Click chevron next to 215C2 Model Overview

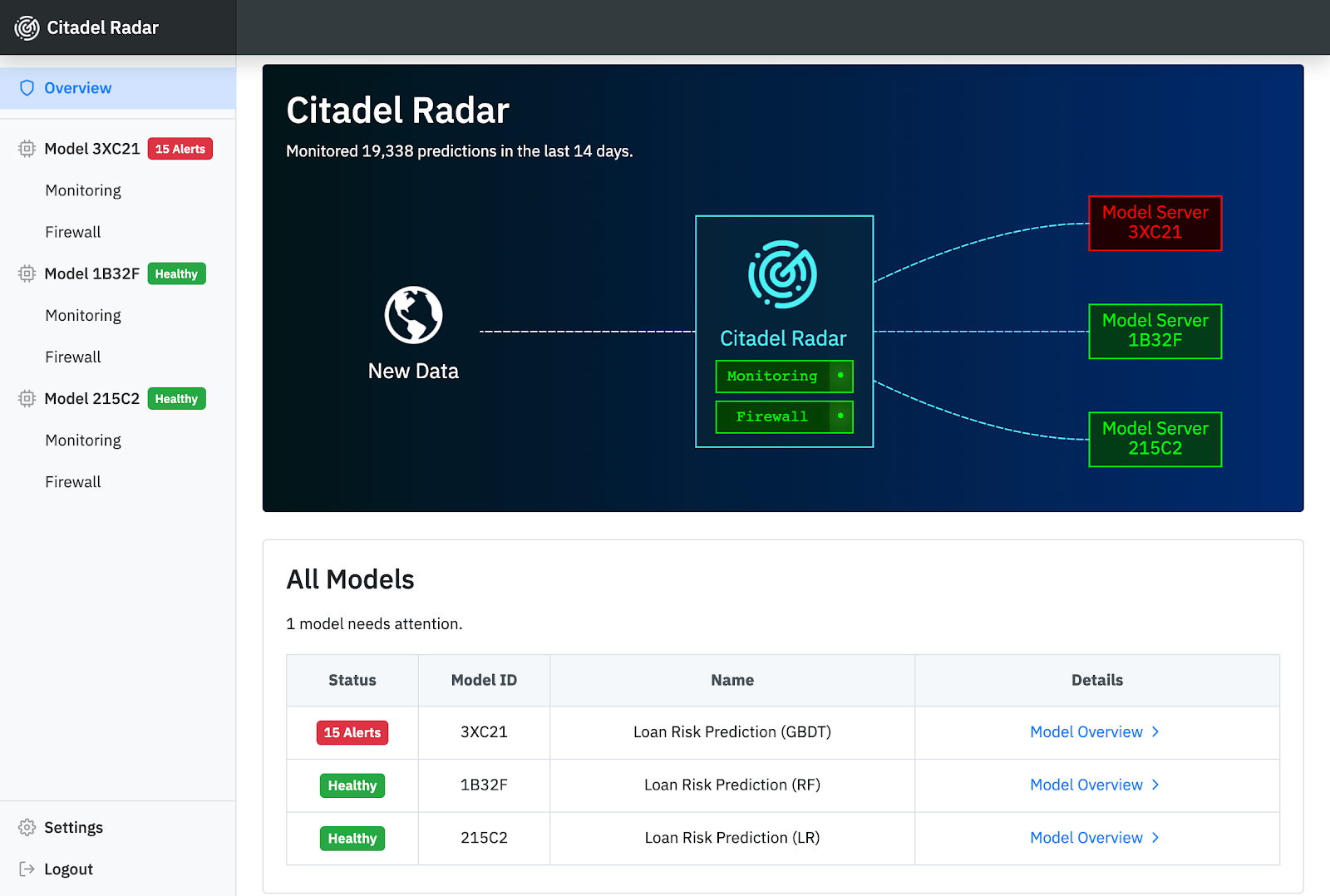[1155, 838]
